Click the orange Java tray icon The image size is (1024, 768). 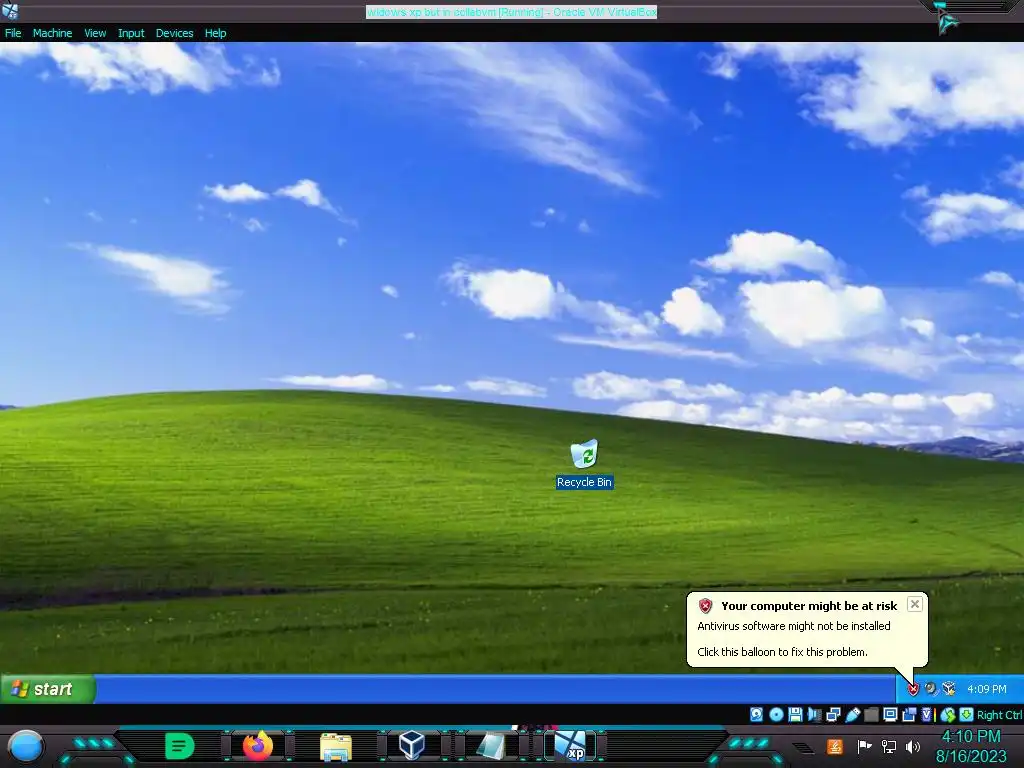(x=834, y=746)
